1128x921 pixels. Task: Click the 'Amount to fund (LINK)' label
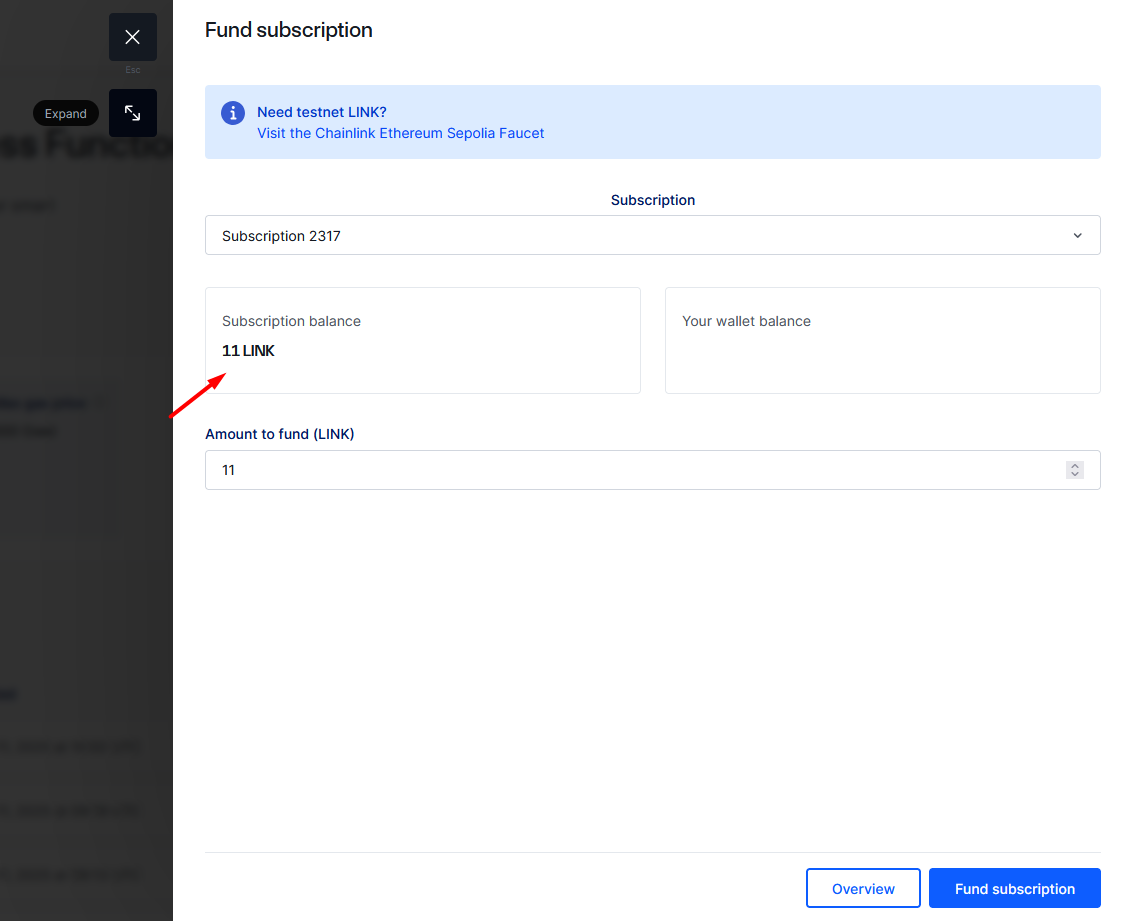point(280,434)
